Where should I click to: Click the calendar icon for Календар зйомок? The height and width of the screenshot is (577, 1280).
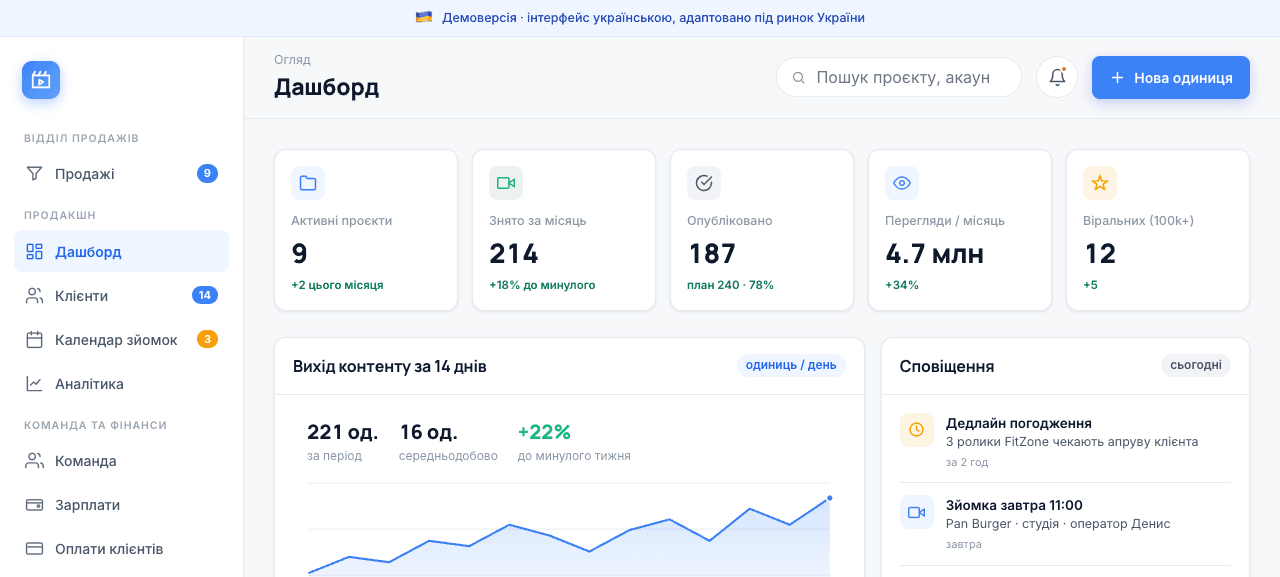click(x=34, y=340)
